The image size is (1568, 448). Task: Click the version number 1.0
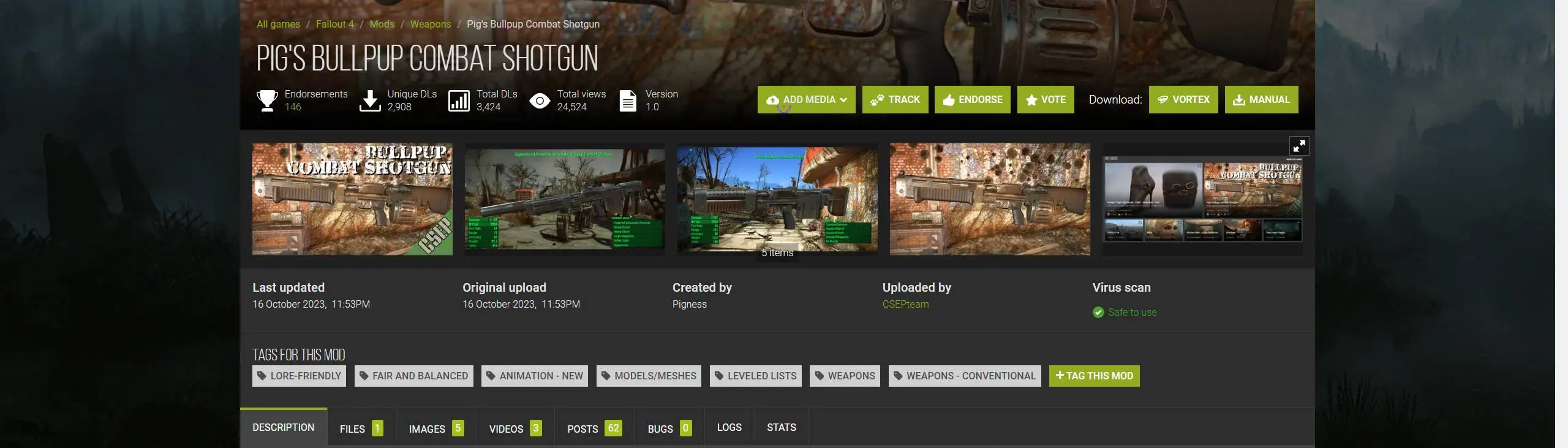pyautogui.click(x=652, y=107)
